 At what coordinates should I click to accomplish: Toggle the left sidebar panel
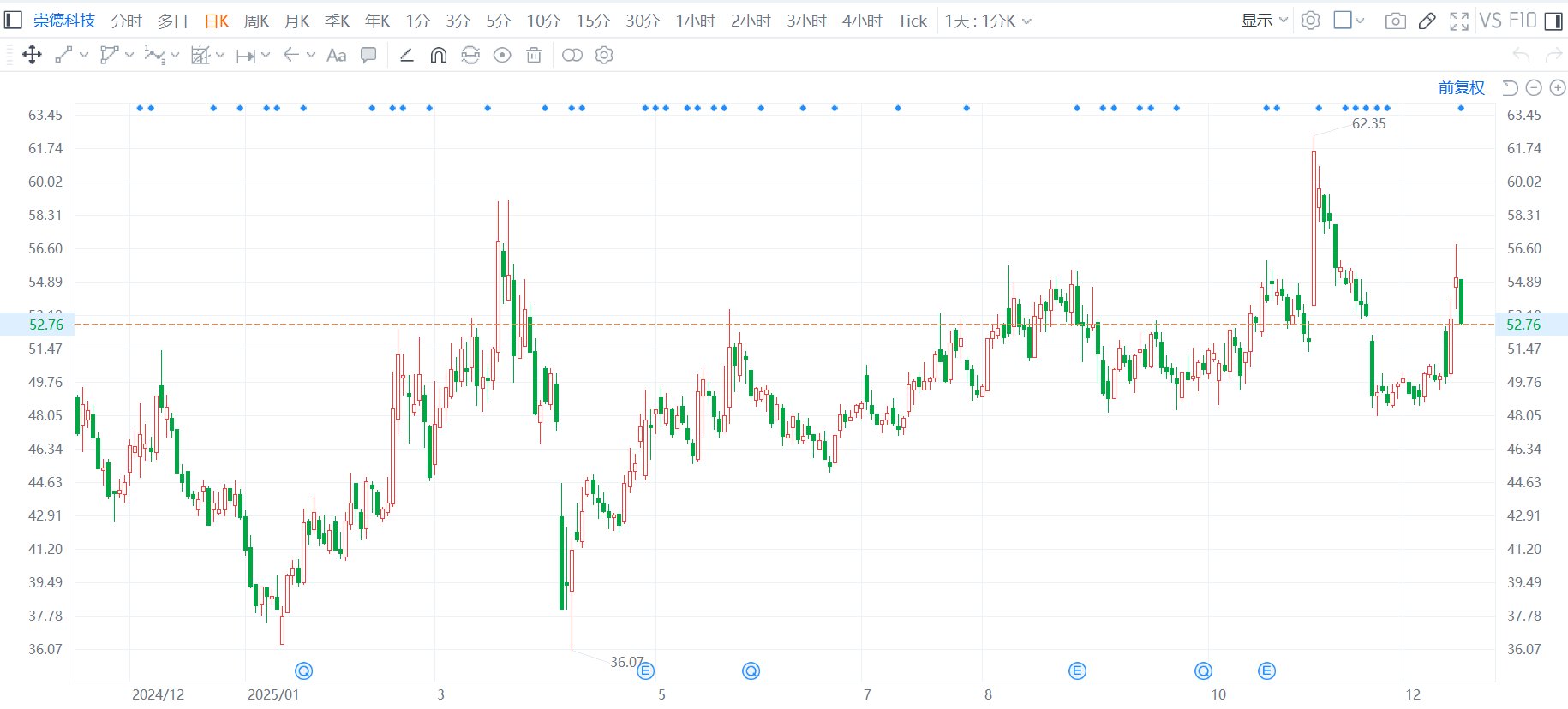(13, 21)
